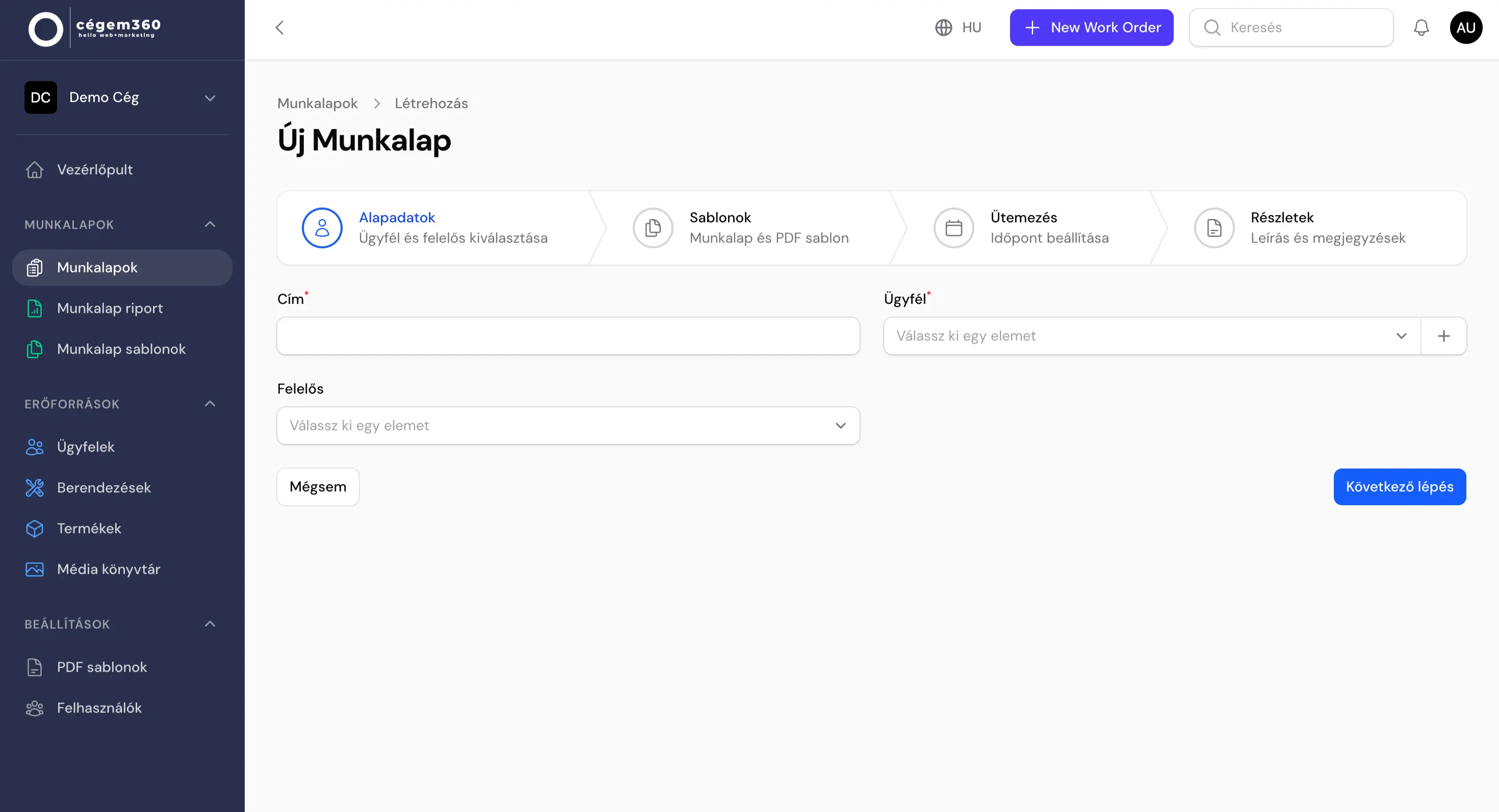Screen dimensions: 1499x812
Task: Open Munkalapok via the breadcrumb link
Action: (317, 103)
